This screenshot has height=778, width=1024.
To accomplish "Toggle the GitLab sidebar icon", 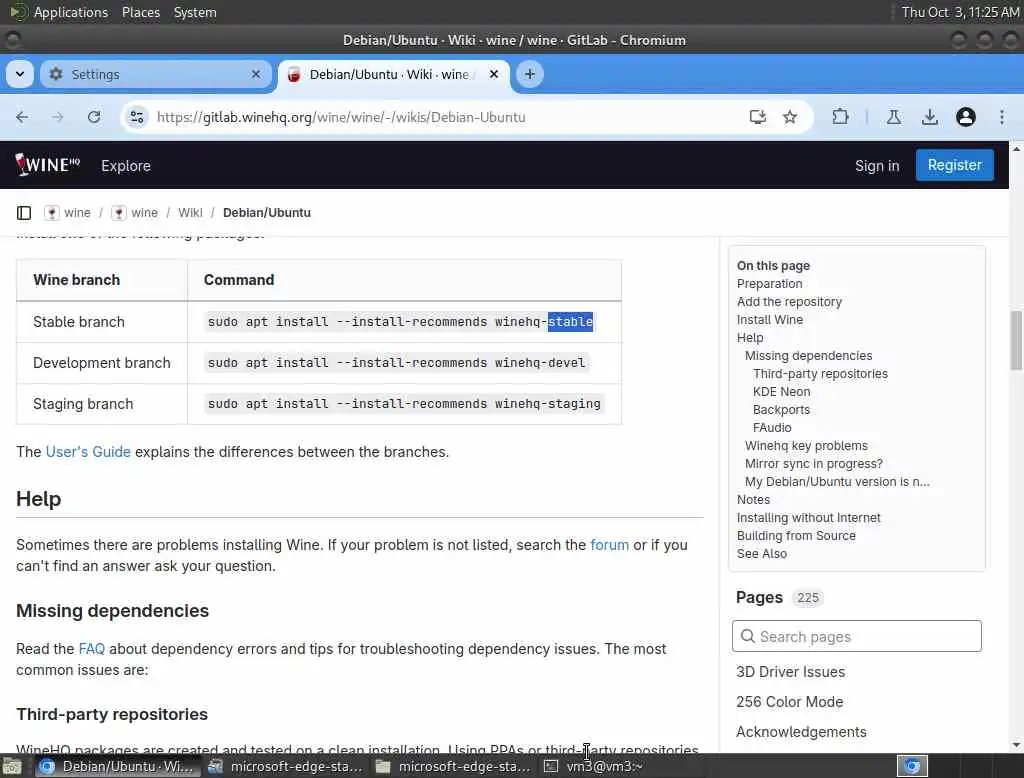I will point(24,213).
